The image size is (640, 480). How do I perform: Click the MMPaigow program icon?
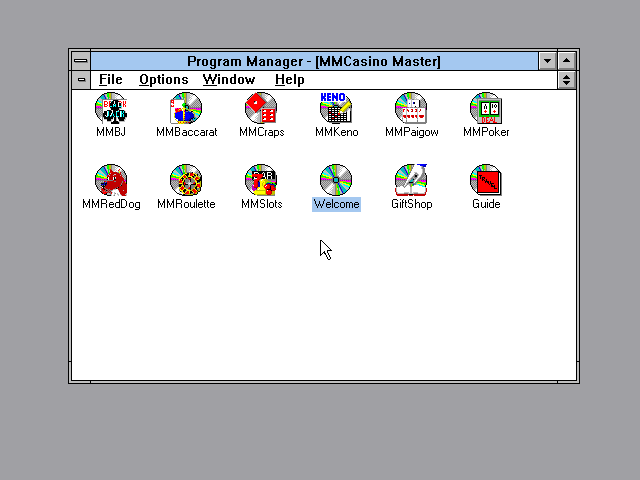tap(411, 108)
